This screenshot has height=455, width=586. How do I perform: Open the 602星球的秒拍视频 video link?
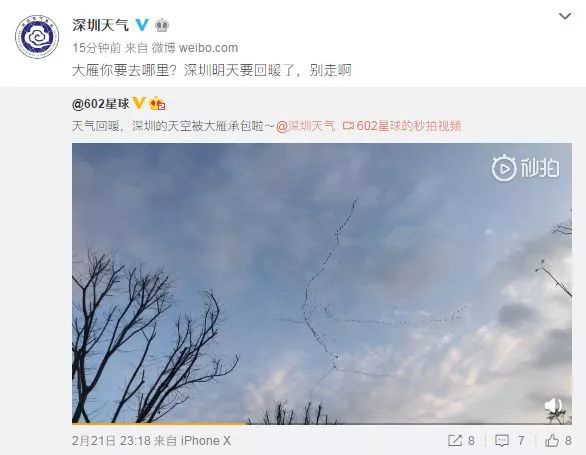tap(402, 126)
